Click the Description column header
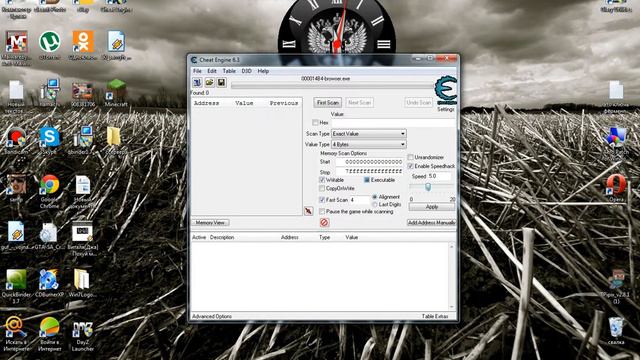640x360 pixels. click(x=222, y=237)
